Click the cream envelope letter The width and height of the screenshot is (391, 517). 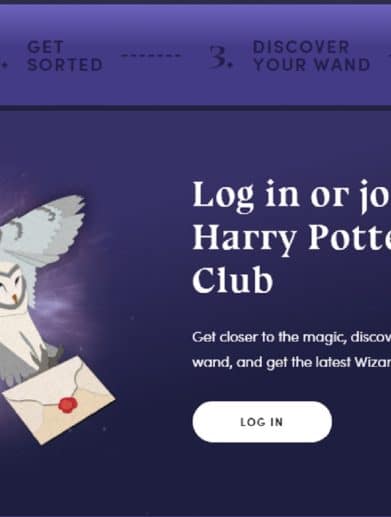coord(59,400)
